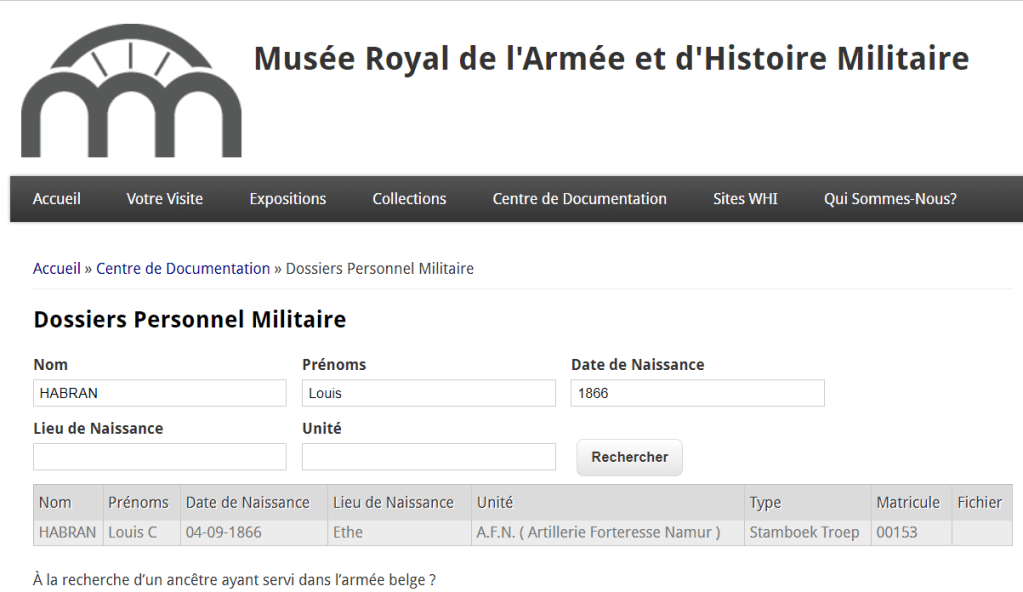Select the HABRAN result row name
The width and height of the screenshot is (1023, 592).
(67, 532)
